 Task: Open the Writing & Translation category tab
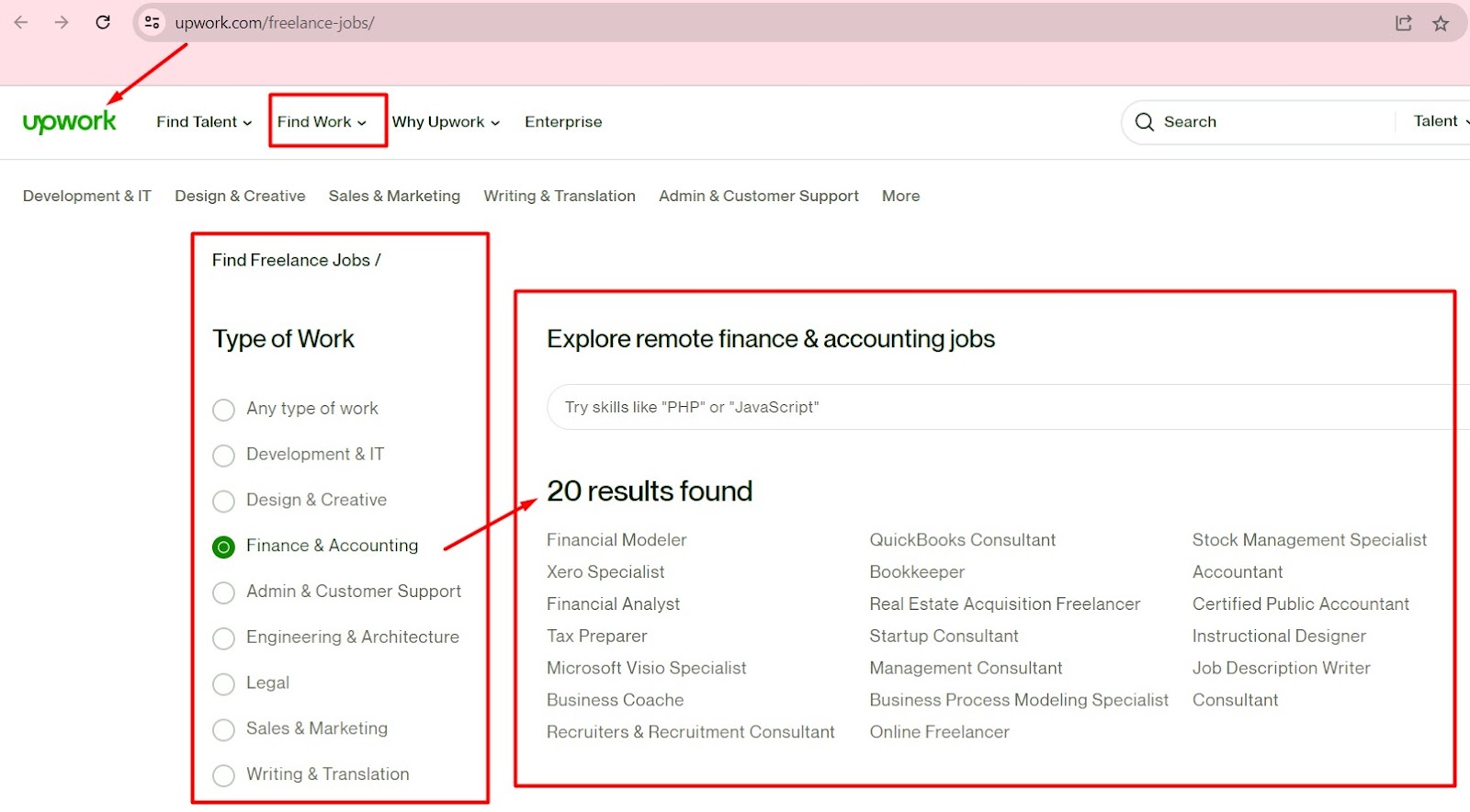pos(560,196)
